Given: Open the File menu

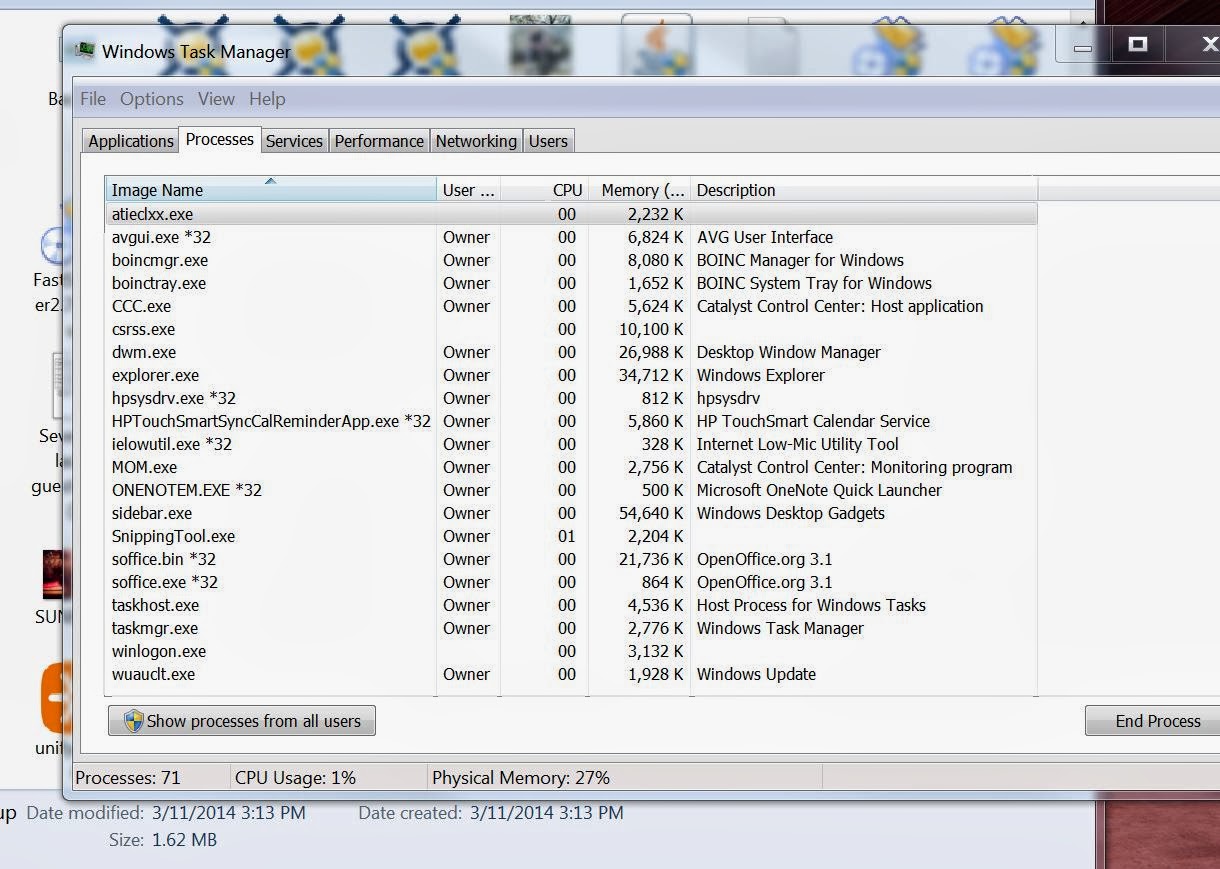Looking at the screenshot, I should [93, 99].
